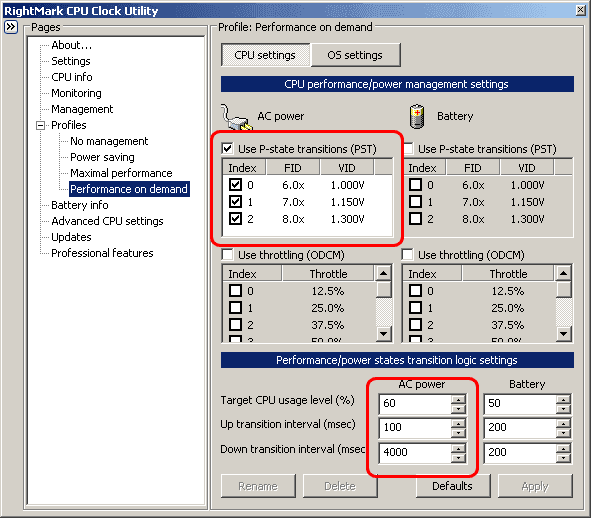
Task: Increase AC power up transition interval
Action: click(458, 424)
